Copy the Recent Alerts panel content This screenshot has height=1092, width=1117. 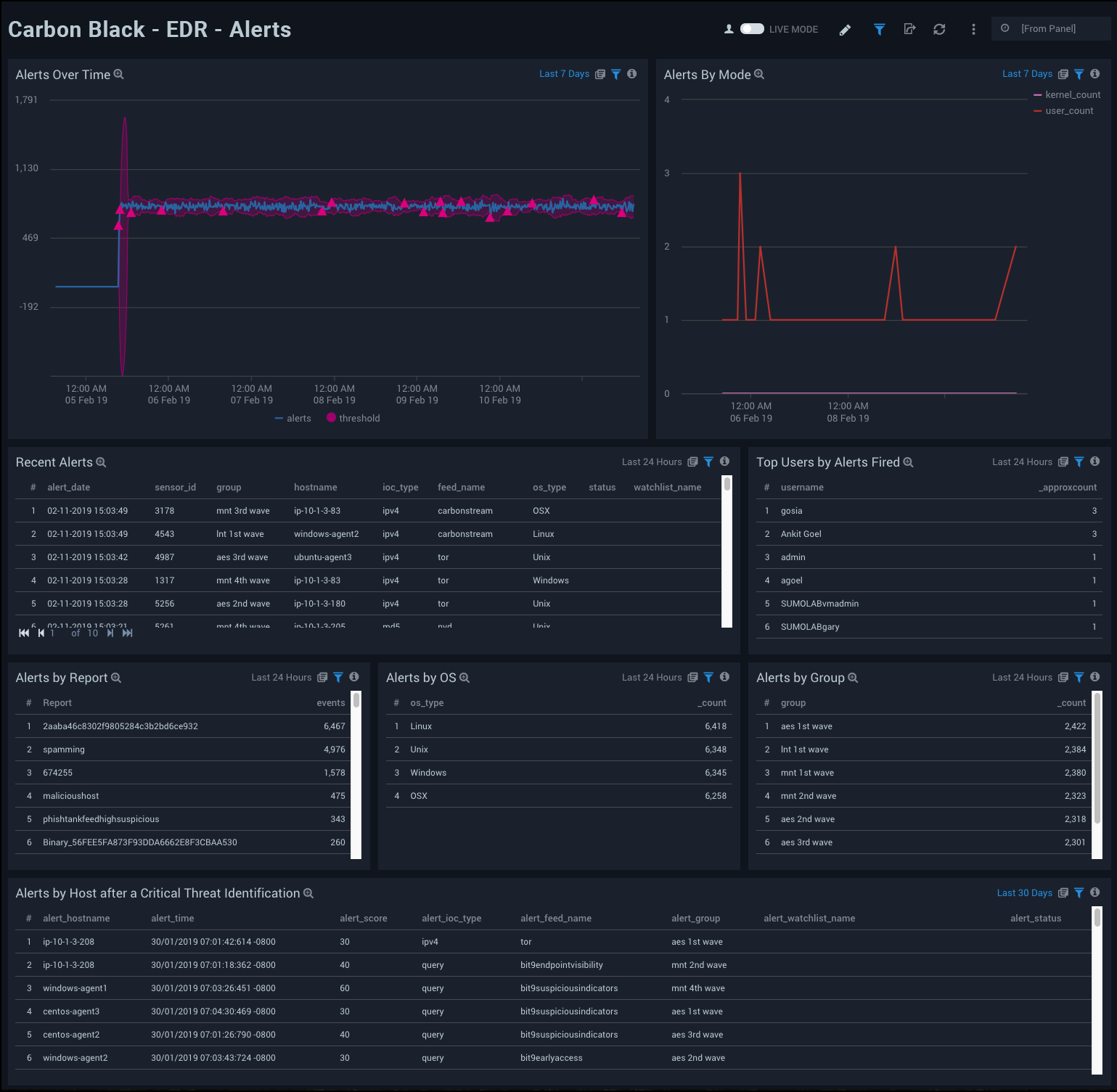click(694, 461)
